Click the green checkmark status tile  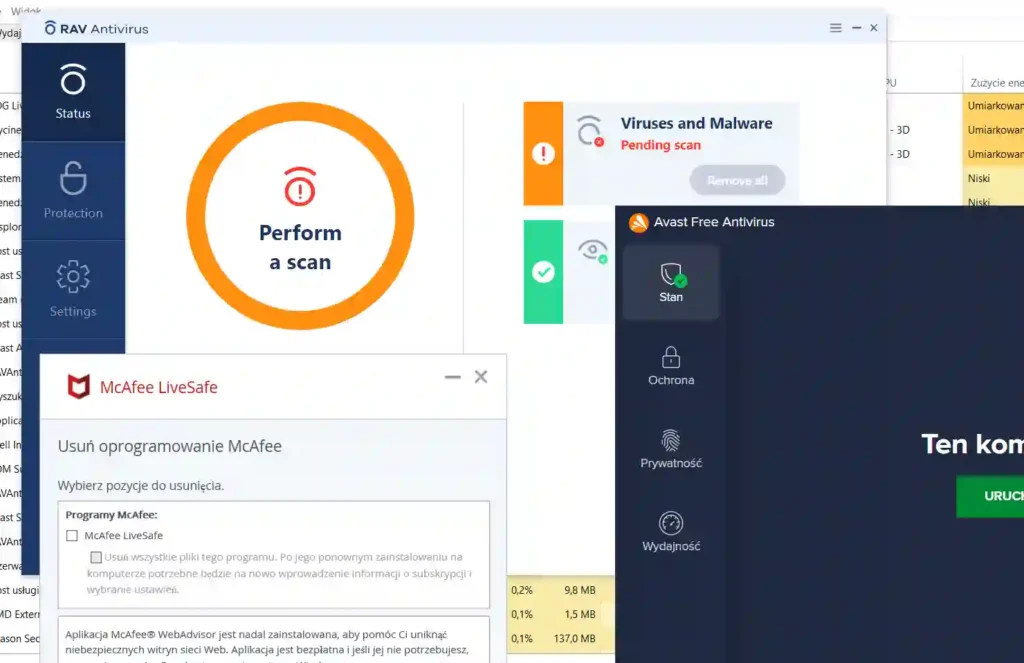coord(543,272)
